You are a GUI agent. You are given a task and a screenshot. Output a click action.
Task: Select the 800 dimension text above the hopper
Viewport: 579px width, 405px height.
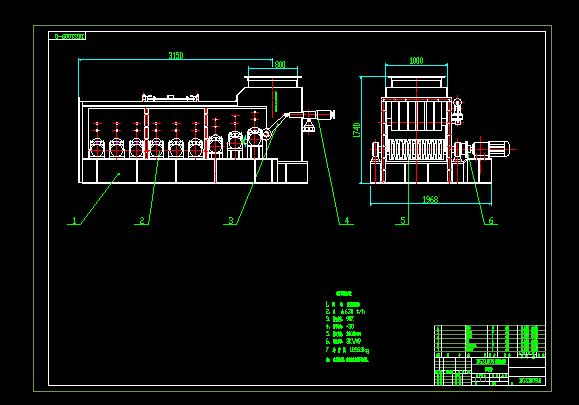tap(280, 65)
